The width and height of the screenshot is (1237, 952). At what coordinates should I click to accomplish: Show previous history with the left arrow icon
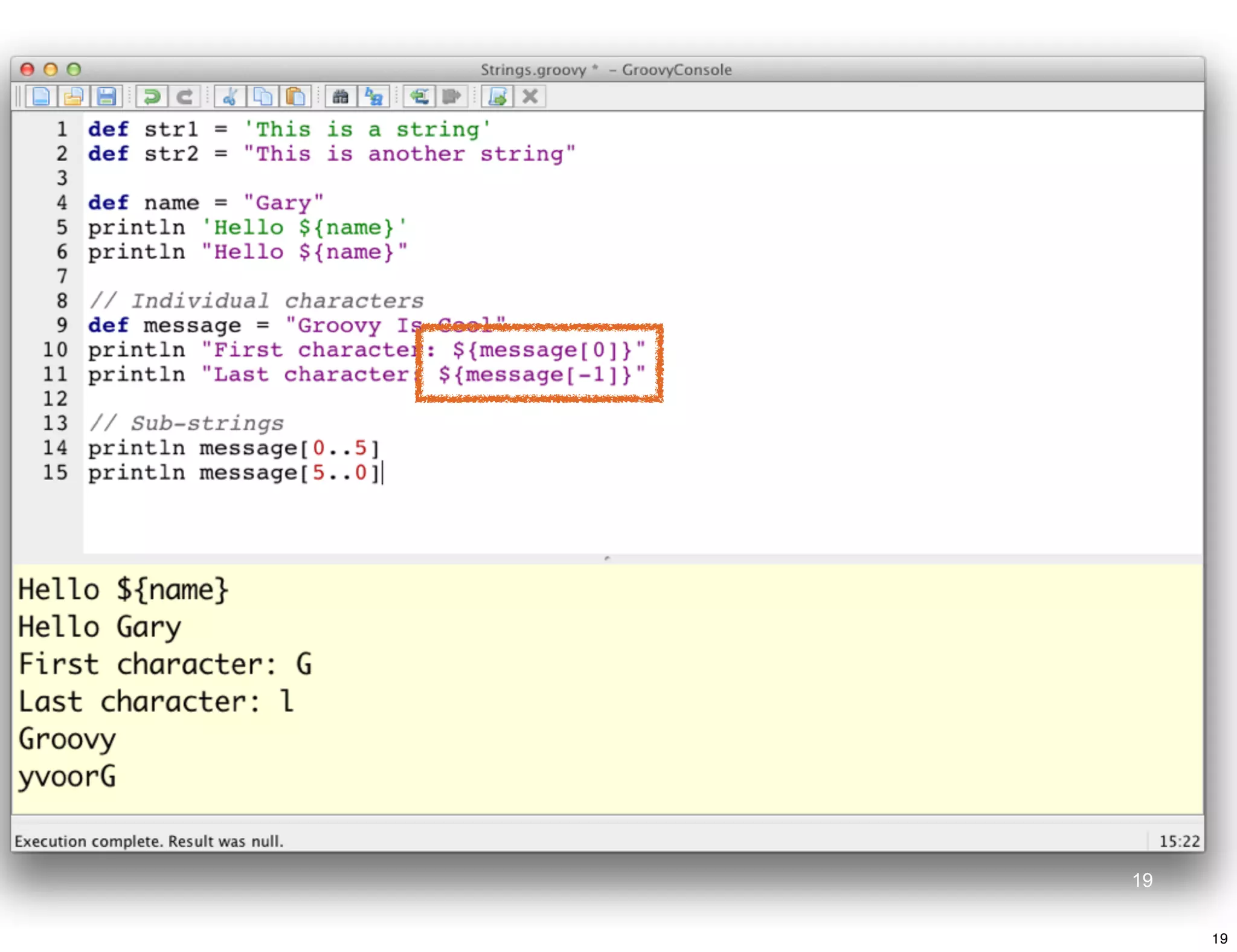(x=419, y=97)
